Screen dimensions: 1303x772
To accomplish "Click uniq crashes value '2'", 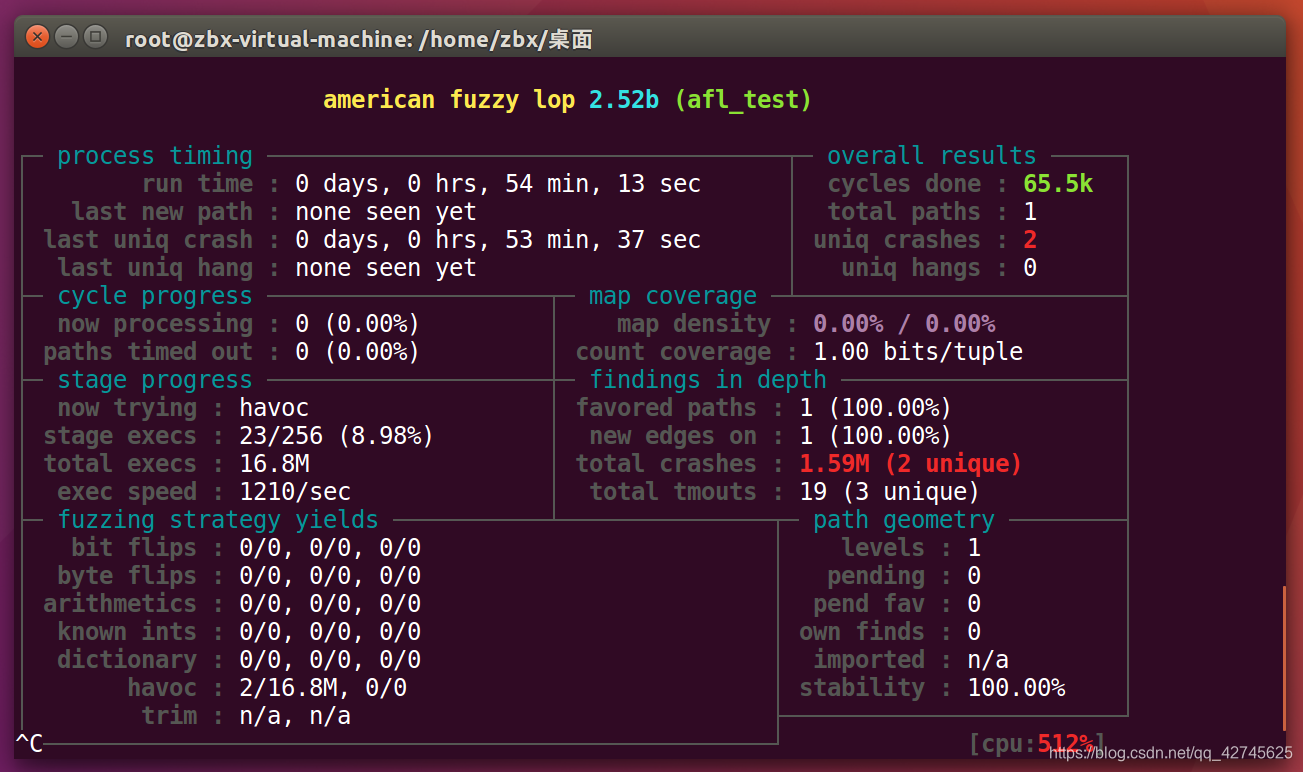I will (1030, 240).
